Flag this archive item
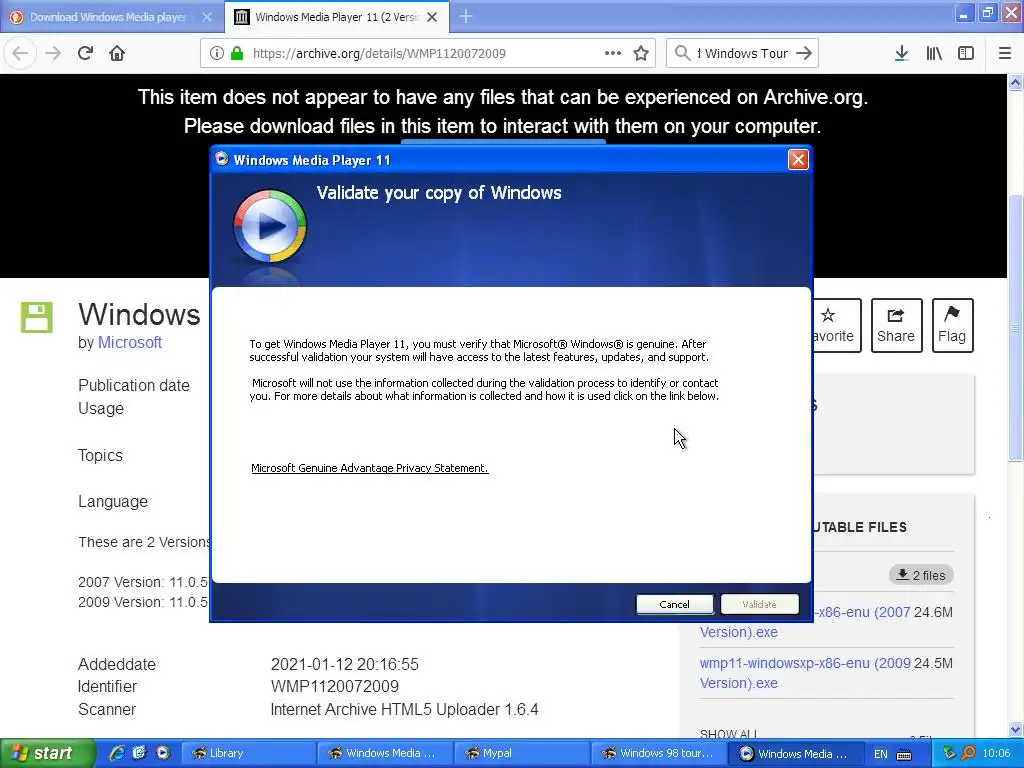This screenshot has height=768, width=1024. [952, 325]
